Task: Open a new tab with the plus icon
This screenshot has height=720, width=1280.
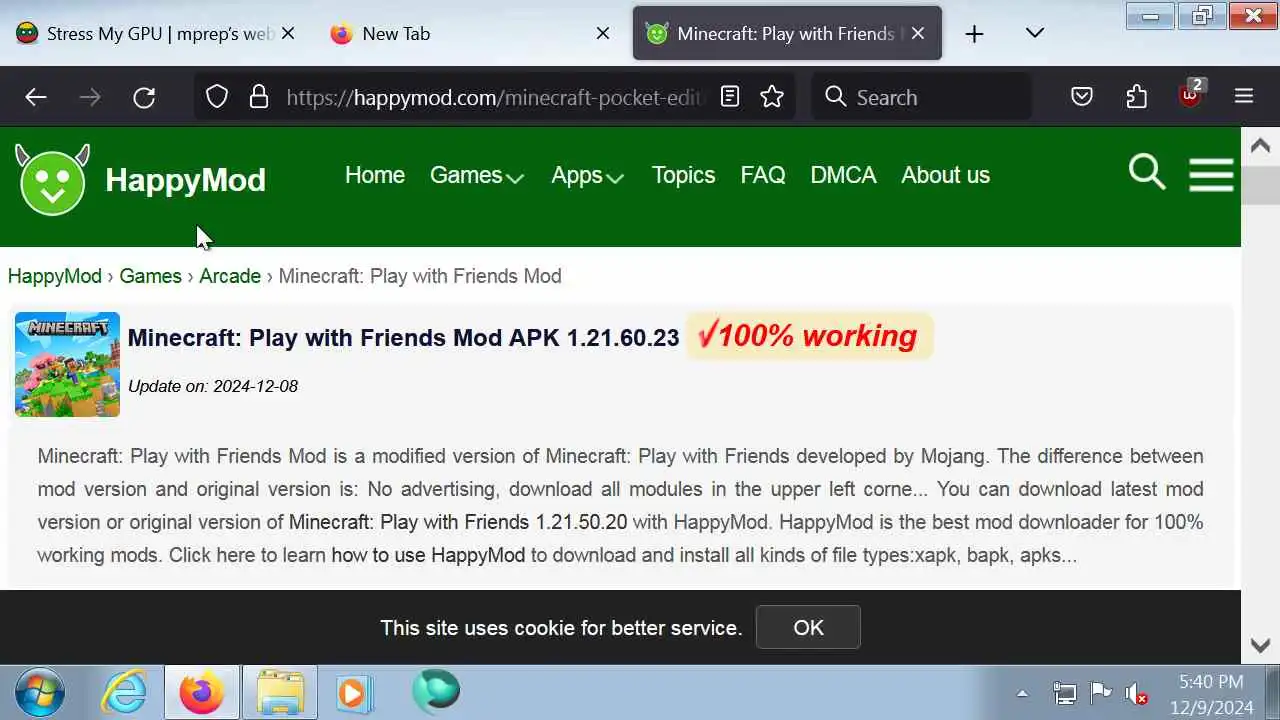Action: point(974,34)
